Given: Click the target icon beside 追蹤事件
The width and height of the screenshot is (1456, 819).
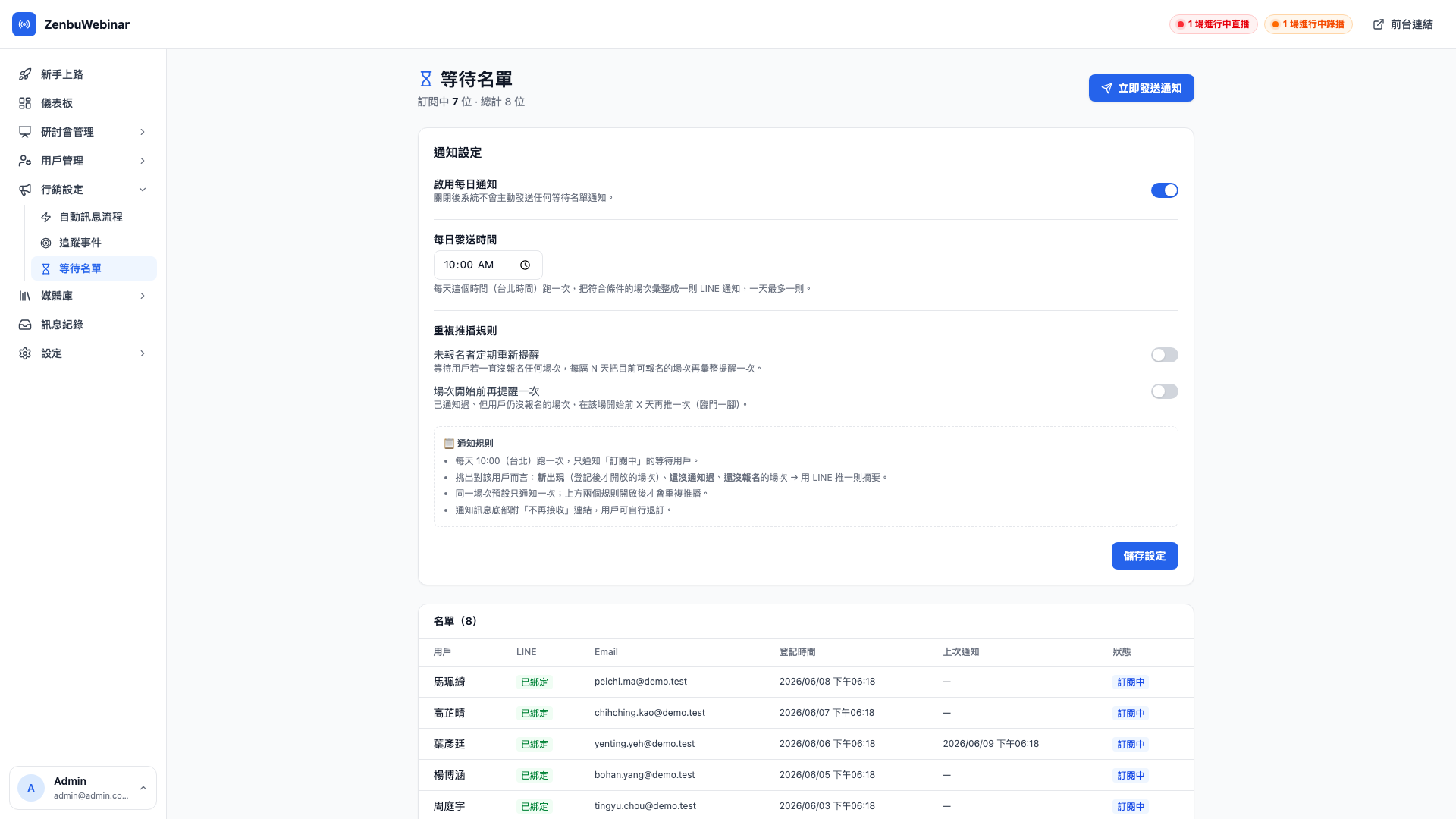Looking at the screenshot, I should [x=45, y=243].
